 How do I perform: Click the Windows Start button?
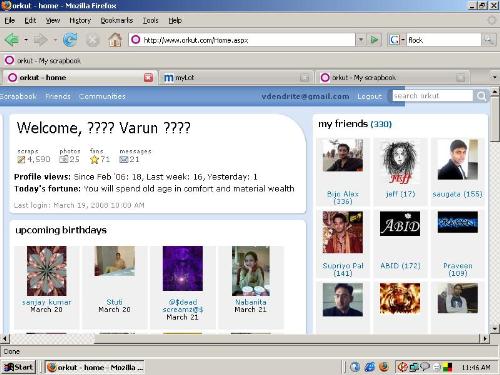[x=18, y=367]
